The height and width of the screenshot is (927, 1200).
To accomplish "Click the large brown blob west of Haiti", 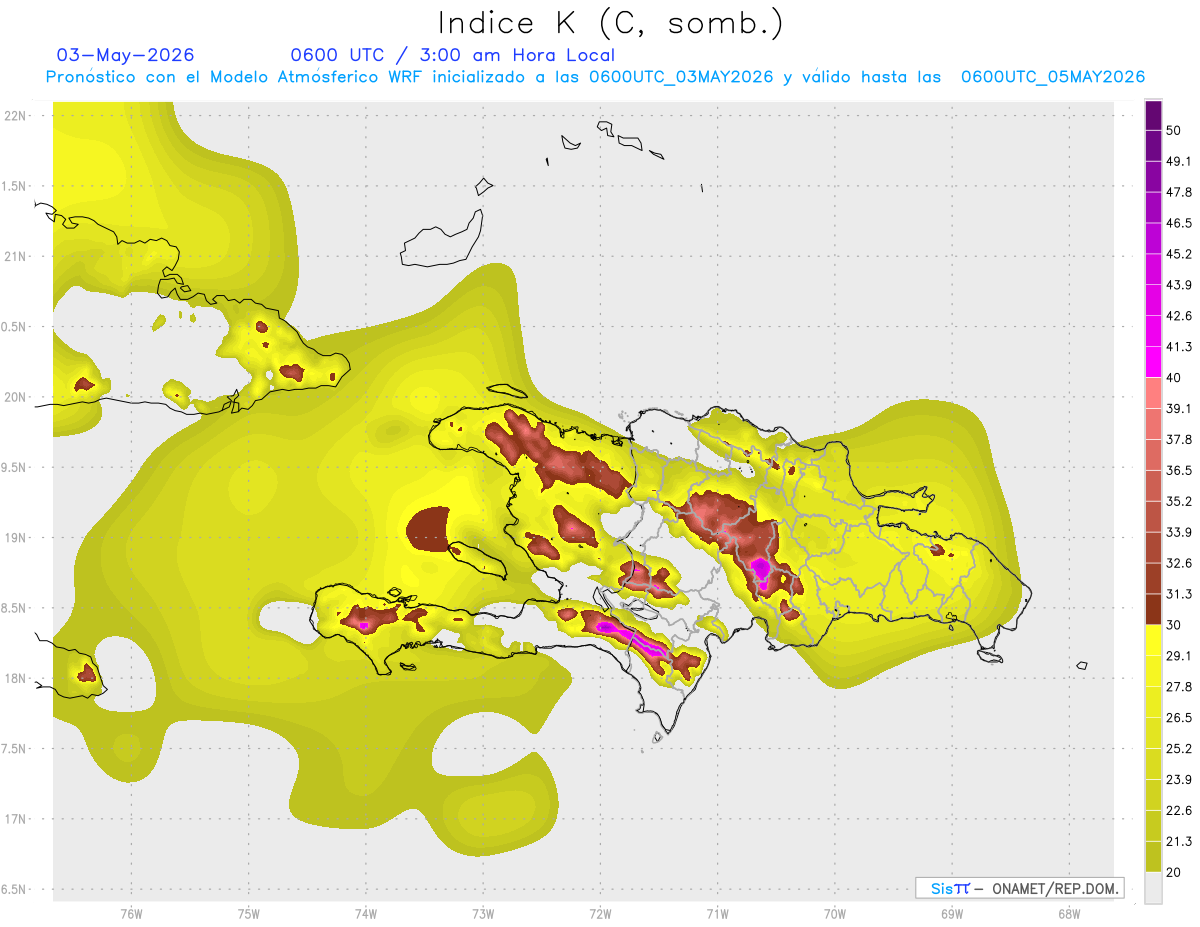I will coord(429,529).
